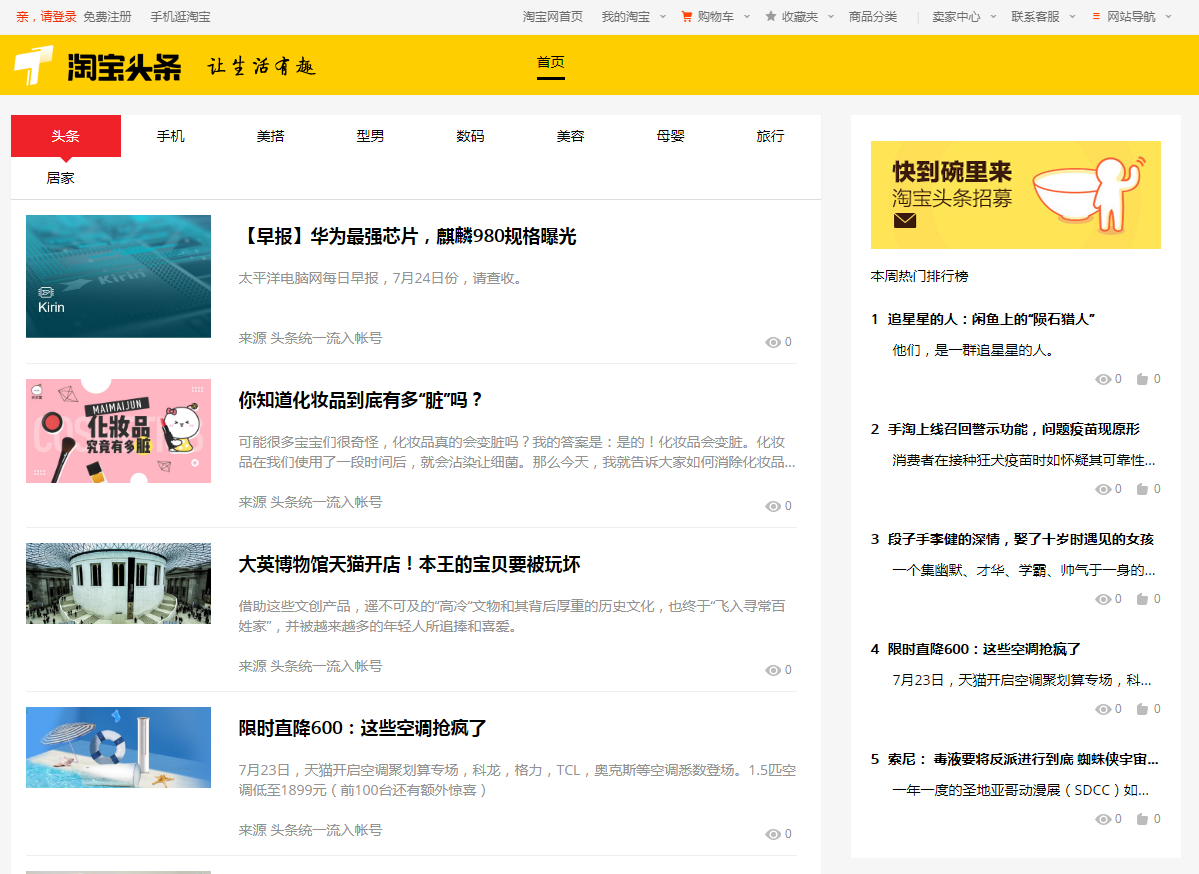
Task: Click the eye icon on rank 2 hot article
Action: pyautogui.click(x=1103, y=489)
